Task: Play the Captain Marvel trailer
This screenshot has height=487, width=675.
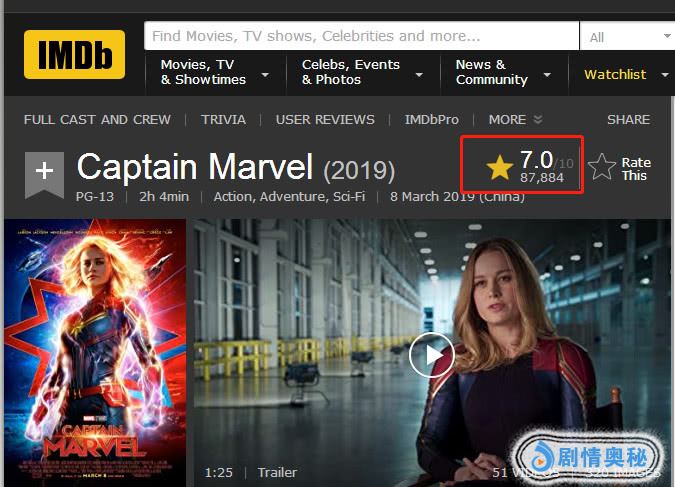Action: [x=432, y=355]
